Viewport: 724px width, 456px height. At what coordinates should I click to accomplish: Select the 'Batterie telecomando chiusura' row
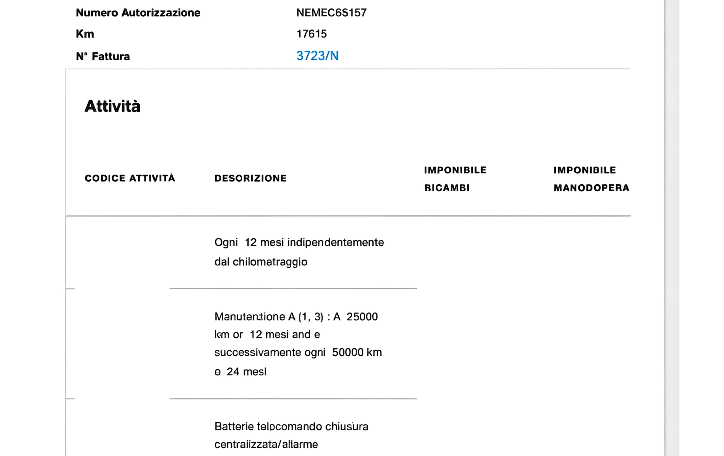(x=291, y=426)
